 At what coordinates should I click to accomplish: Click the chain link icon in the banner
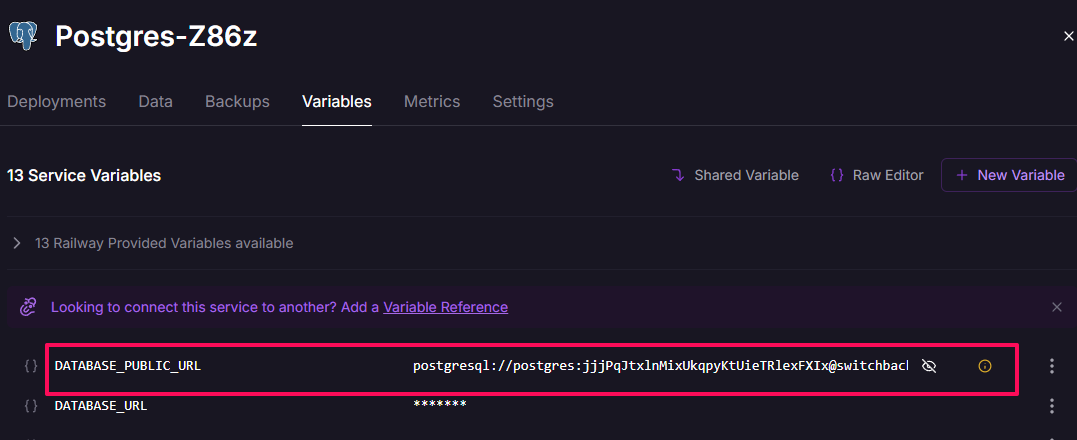click(x=29, y=307)
